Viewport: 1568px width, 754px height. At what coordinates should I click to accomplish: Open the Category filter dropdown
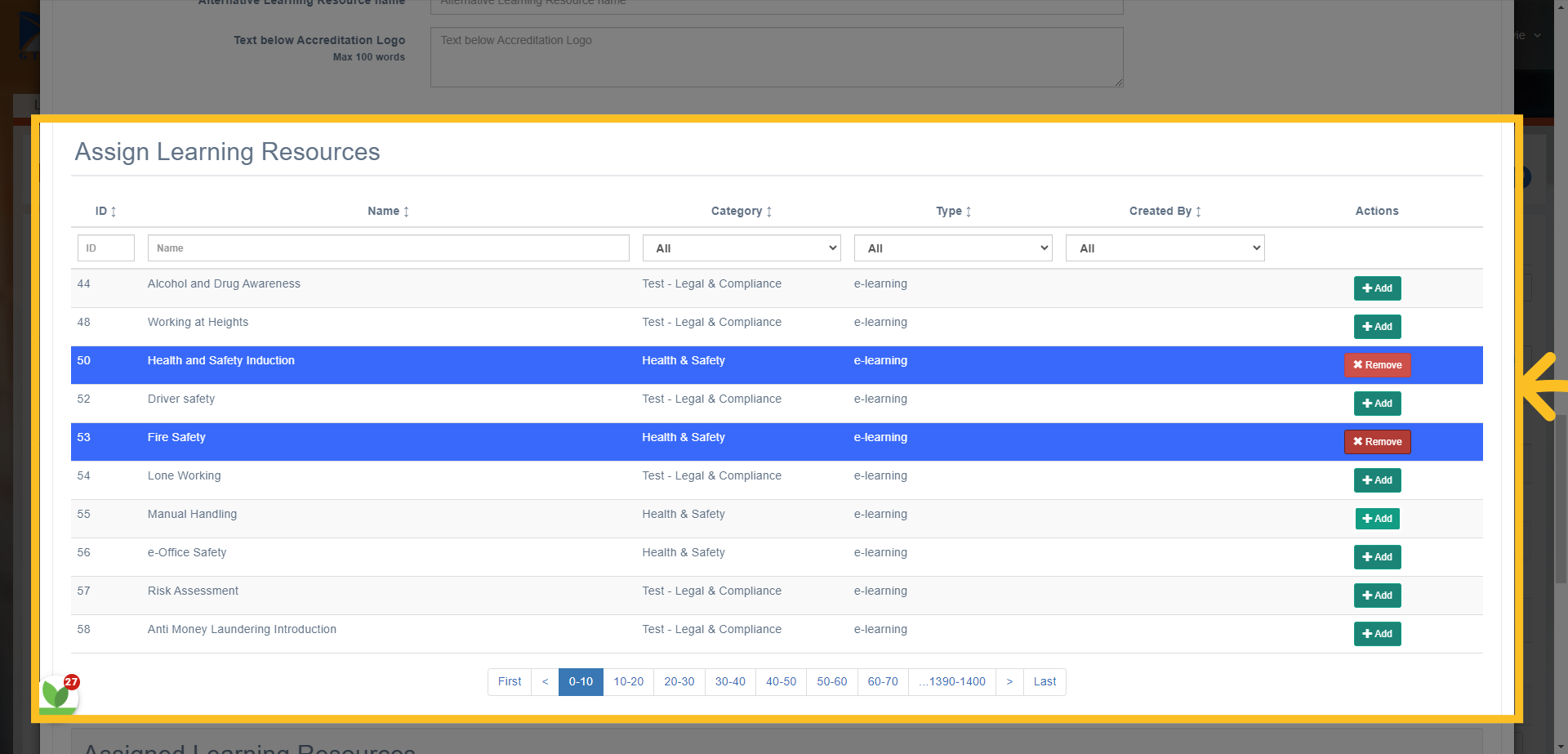point(742,248)
